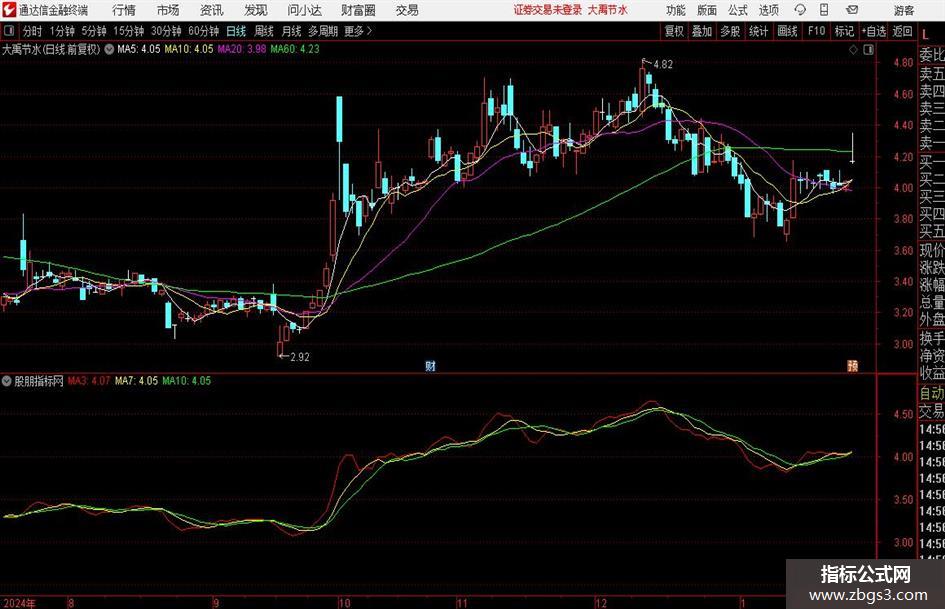Add stock with +自选 button
Image resolution: width=945 pixels, height=609 pixels.
point(874,31)
